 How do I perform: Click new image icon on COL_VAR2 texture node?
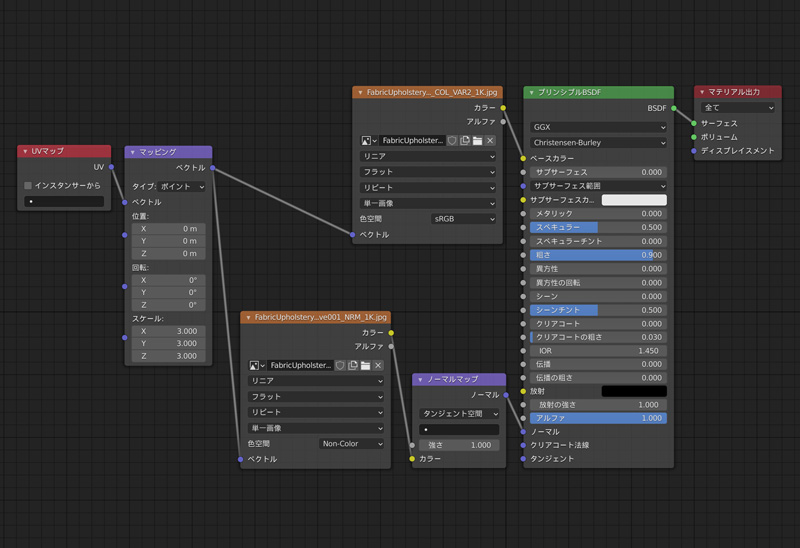pos(465,141)
